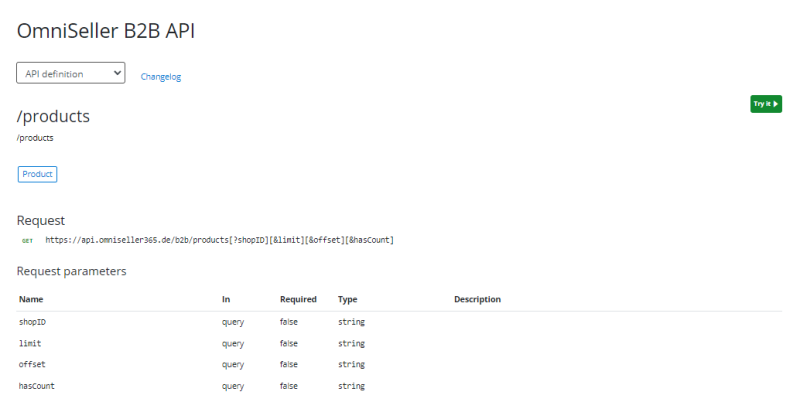Click the Name column header
The height and width of the screenshot is (402, 800).
click(x=31, y=299)
